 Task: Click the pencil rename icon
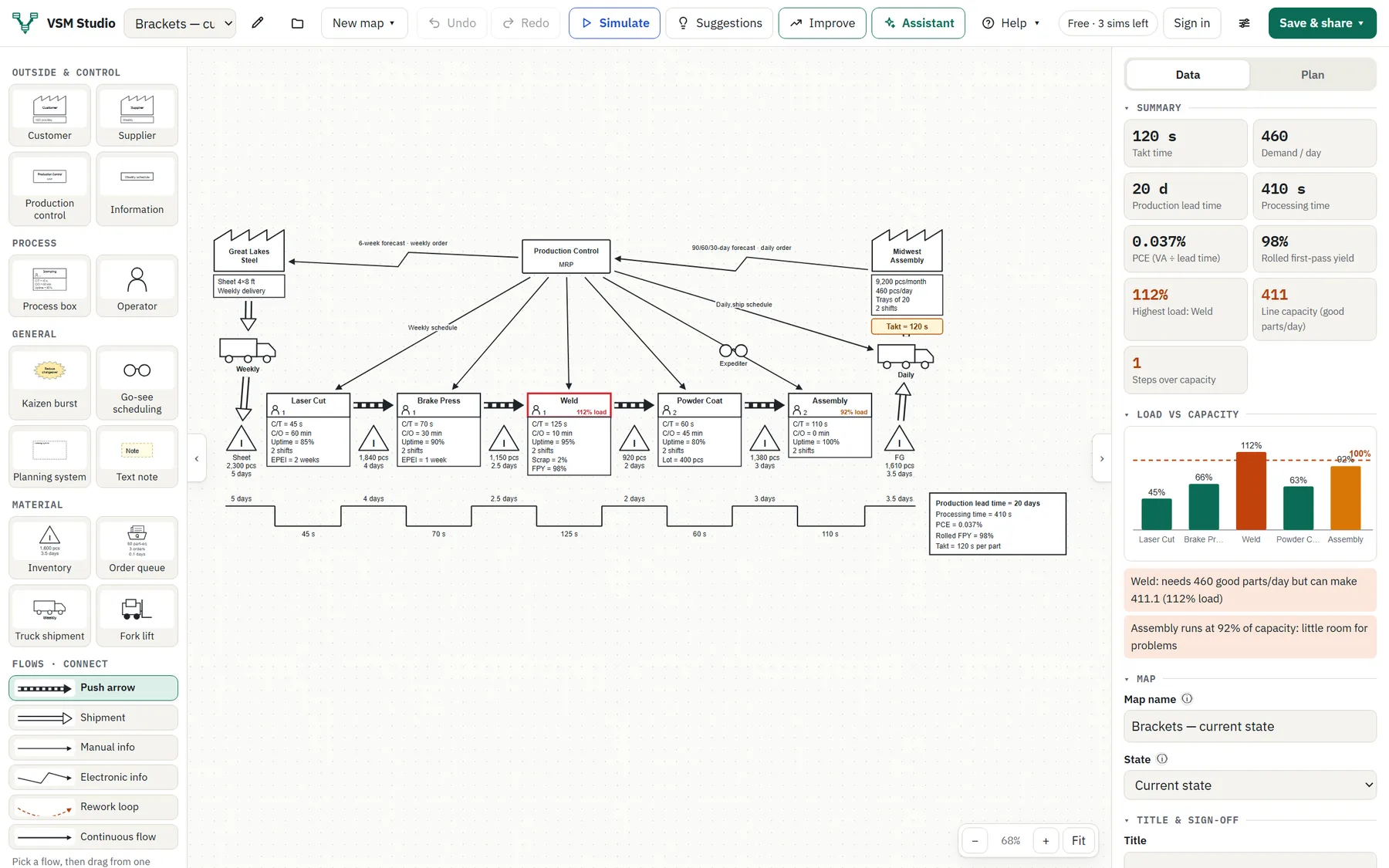[258, 23]
